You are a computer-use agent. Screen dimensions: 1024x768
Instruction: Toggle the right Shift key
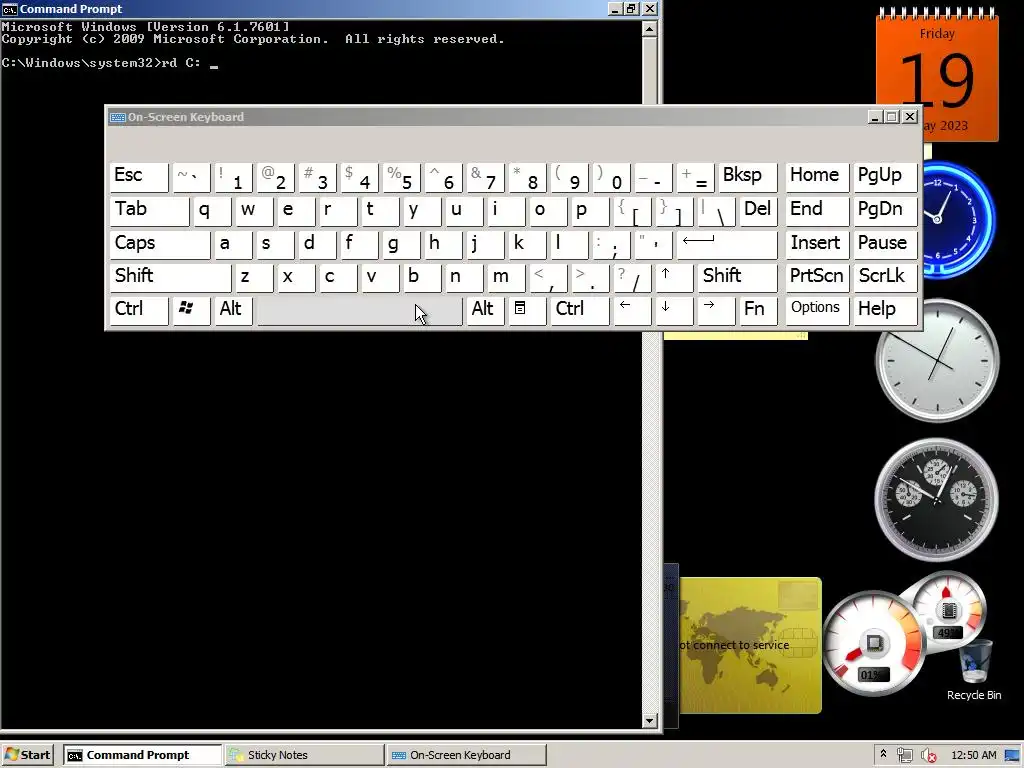(x=737, y=277)
